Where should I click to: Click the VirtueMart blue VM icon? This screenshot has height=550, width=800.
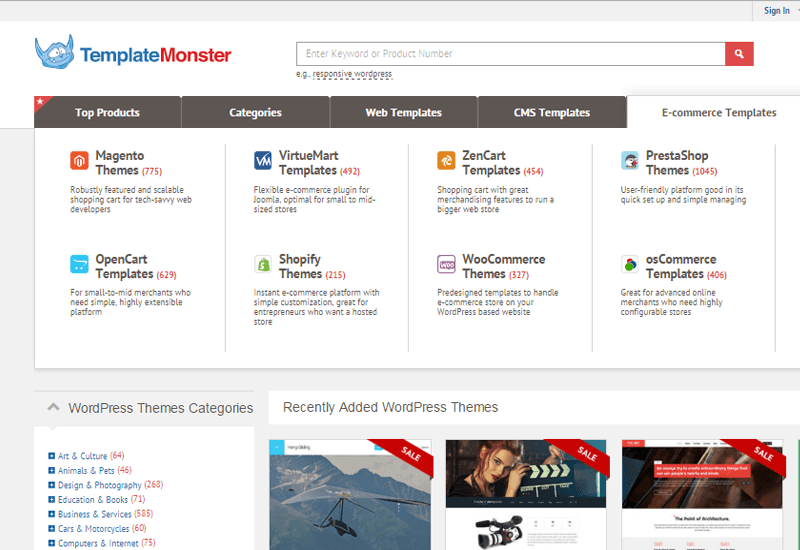263,161
